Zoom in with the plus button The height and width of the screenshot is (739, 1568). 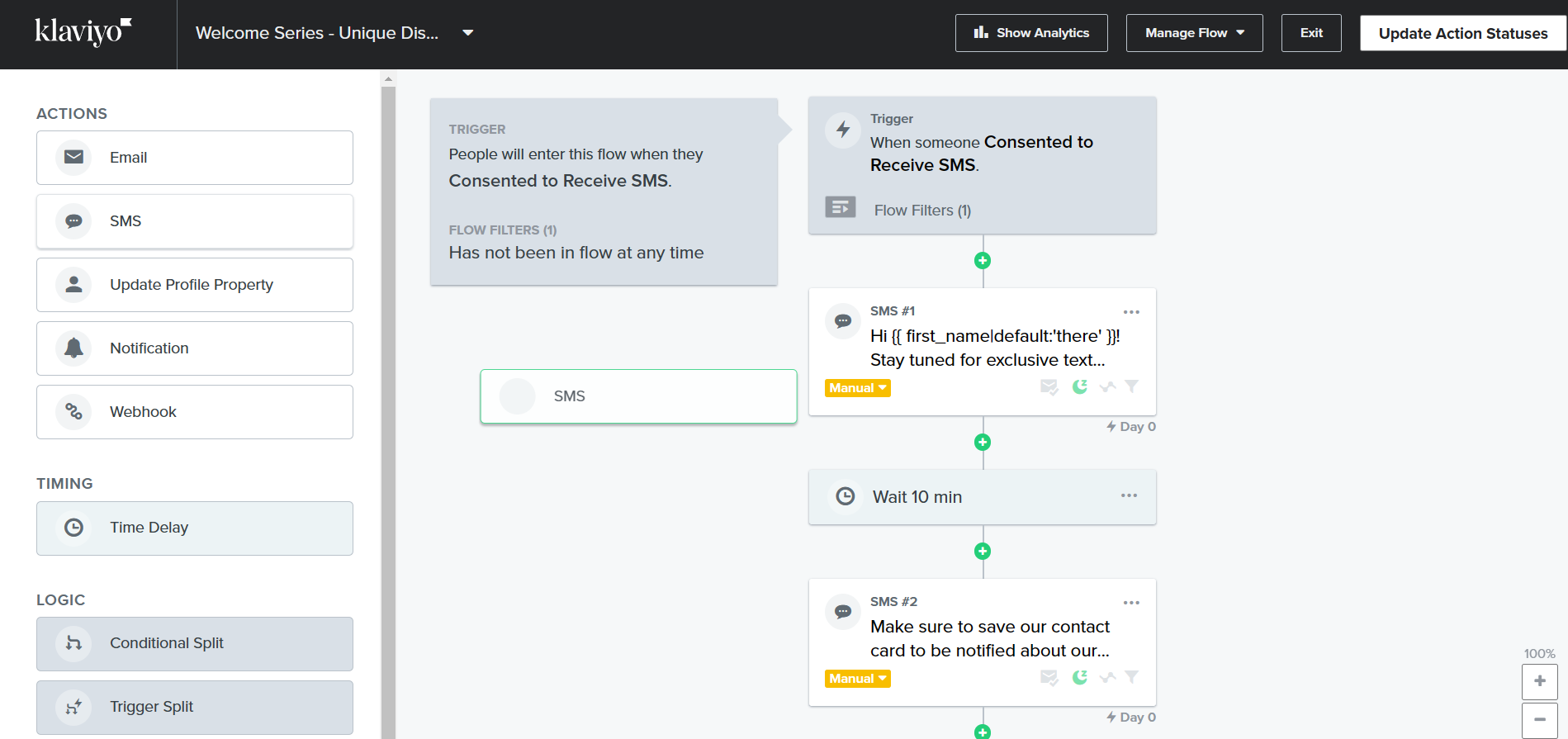1540,681
